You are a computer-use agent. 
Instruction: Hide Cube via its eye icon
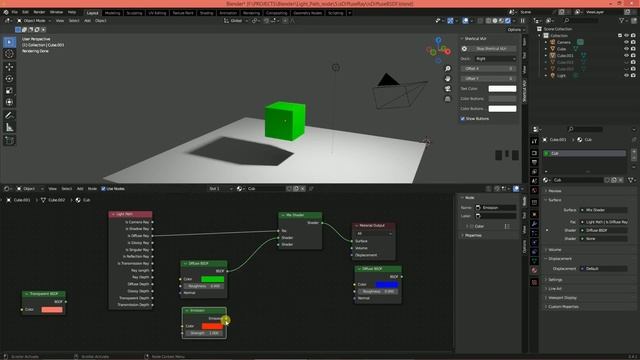point(626,49)
